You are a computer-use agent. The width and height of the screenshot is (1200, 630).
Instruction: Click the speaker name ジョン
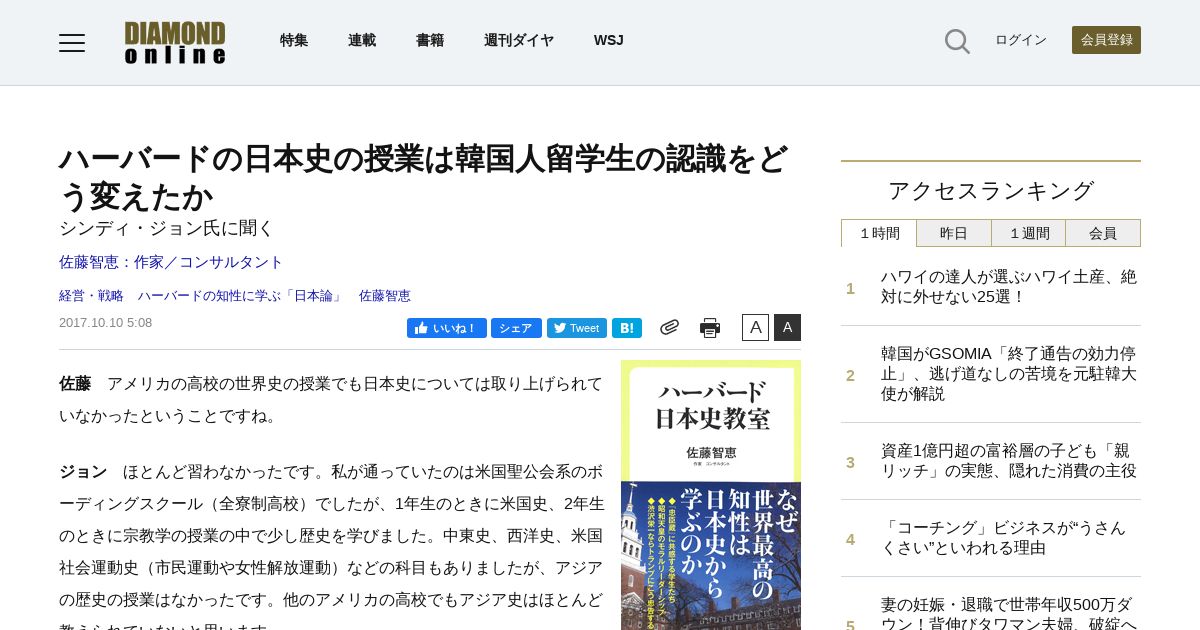click(x=83, y=472)
